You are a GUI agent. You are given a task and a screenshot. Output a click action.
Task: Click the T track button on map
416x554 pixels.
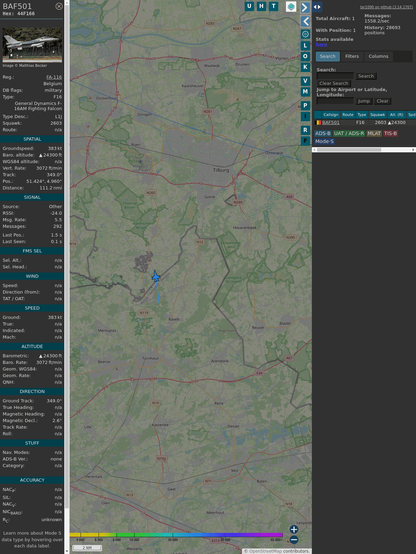point(273,6)
